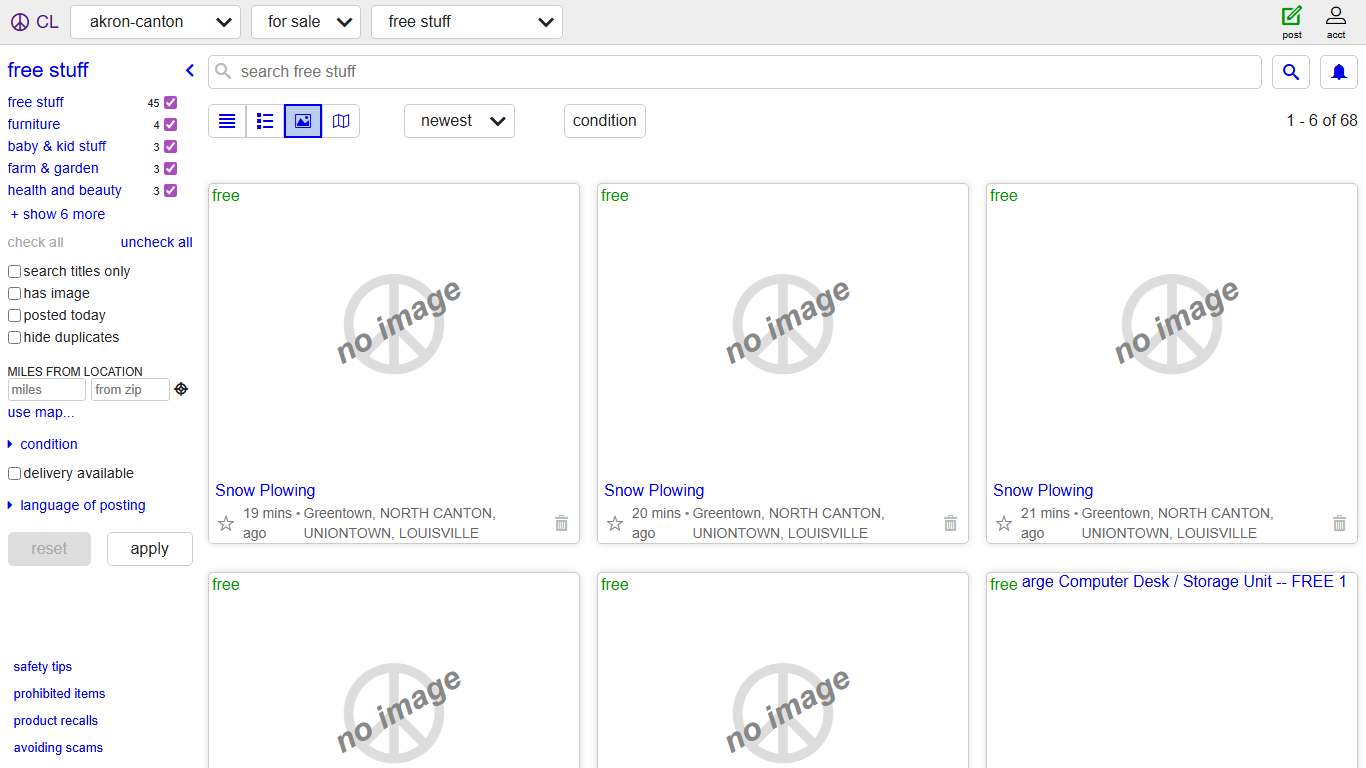Image resolution: width=1366 pixels, height=768 pixels.
Task: Open the for sale section menu
Action: [x=305, y=22]
